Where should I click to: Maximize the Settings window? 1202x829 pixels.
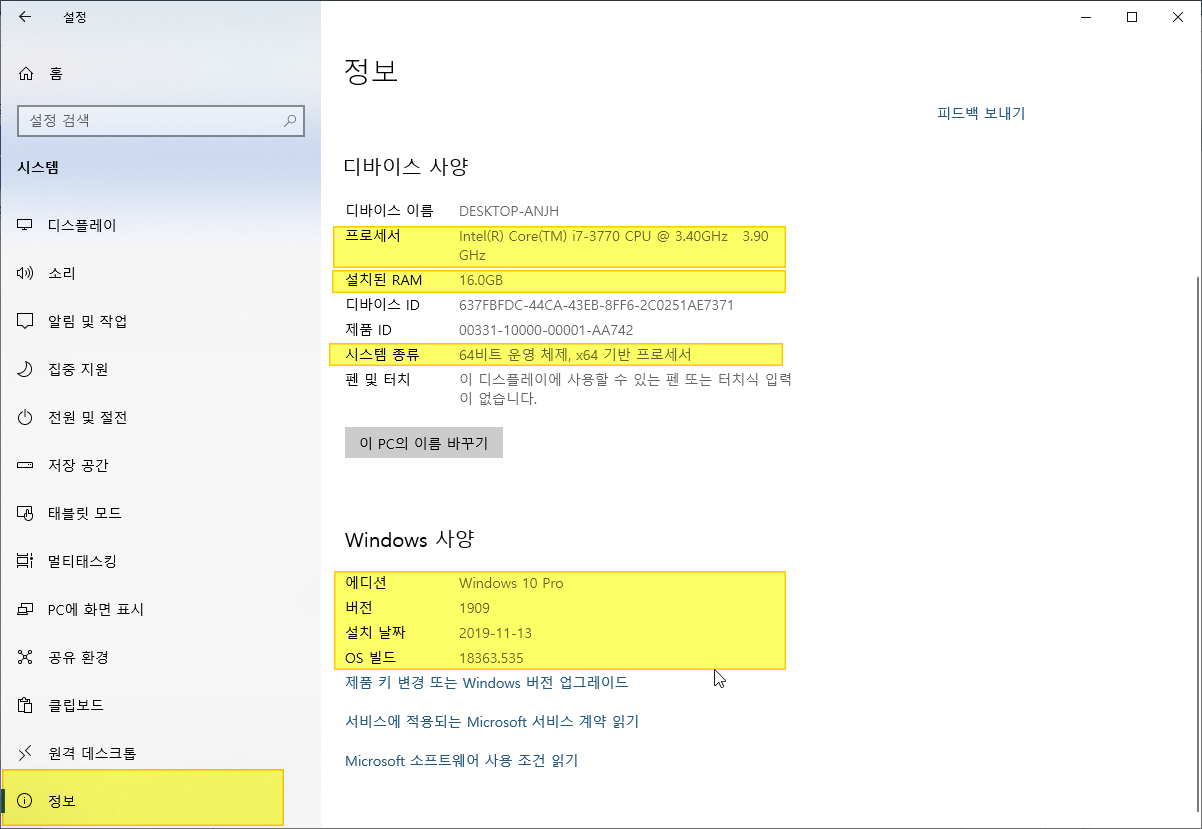click(1132, 16)
